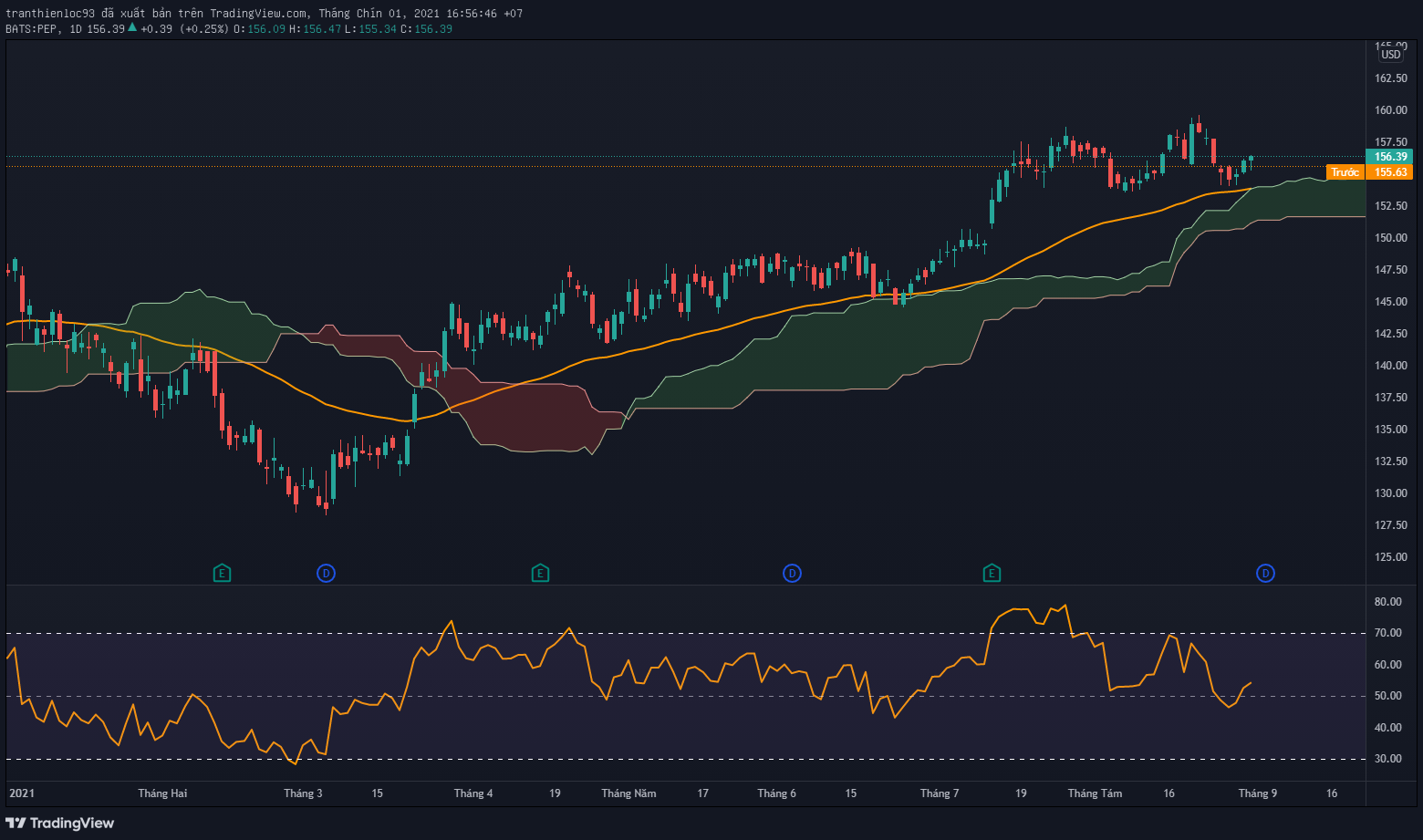Click the dividend D marker above Tháng 9
Viewport: 1423px width, 840px height.
click(x=1265, y=574)
